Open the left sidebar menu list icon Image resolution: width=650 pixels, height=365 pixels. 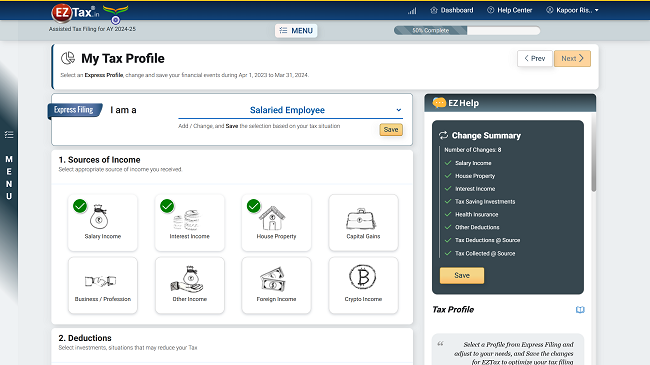click(9, 135)
